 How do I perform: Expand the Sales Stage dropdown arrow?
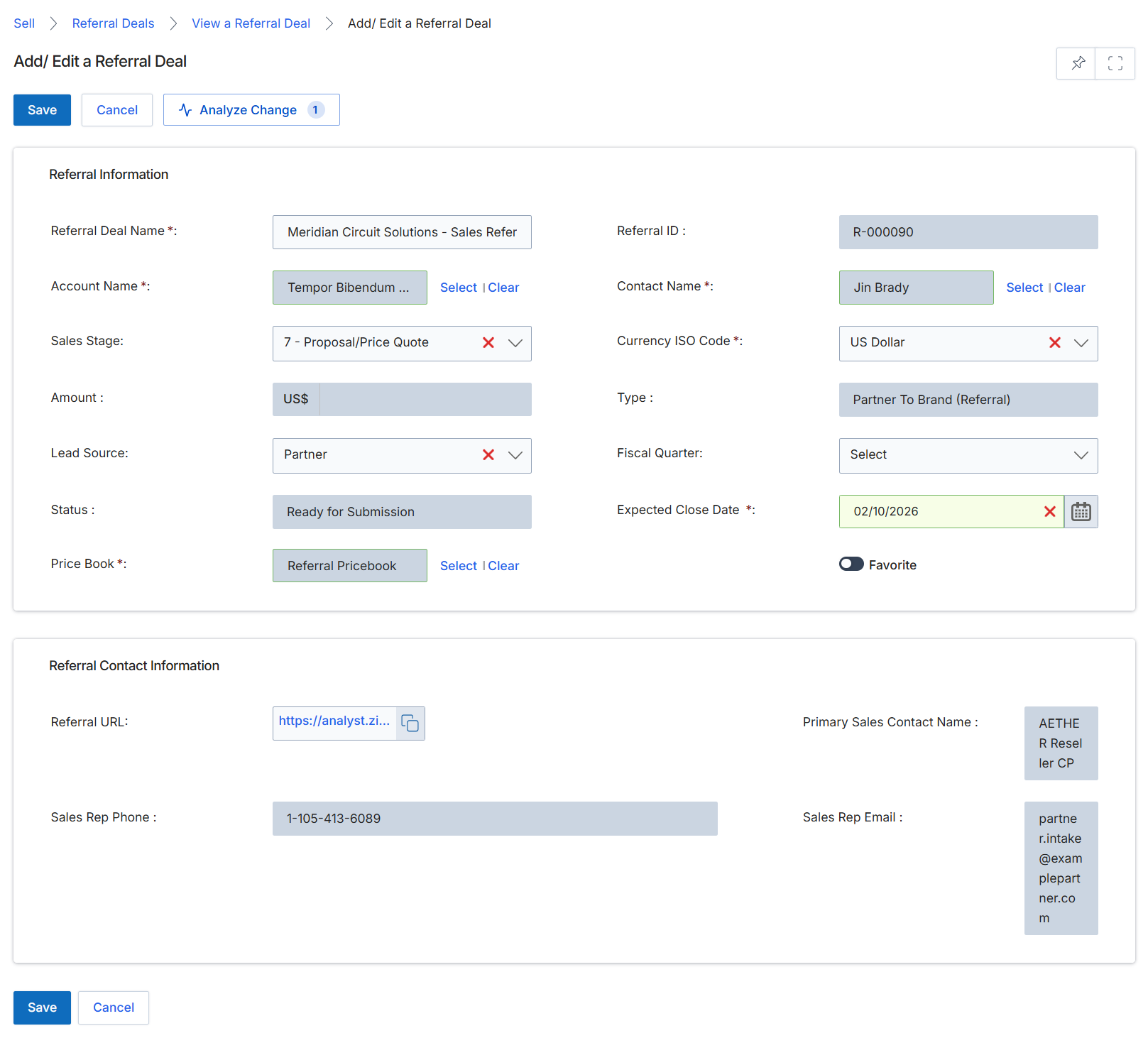point(515,343)
